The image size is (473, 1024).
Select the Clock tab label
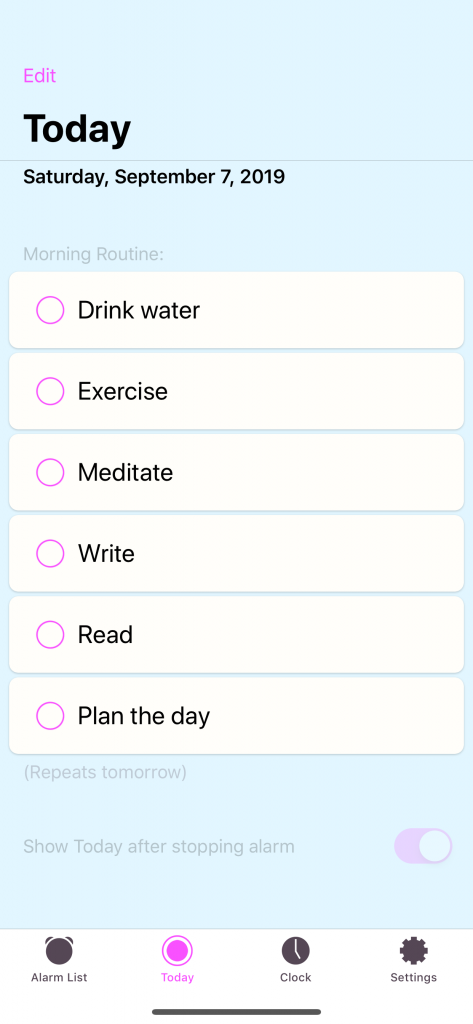pos(295,978)
